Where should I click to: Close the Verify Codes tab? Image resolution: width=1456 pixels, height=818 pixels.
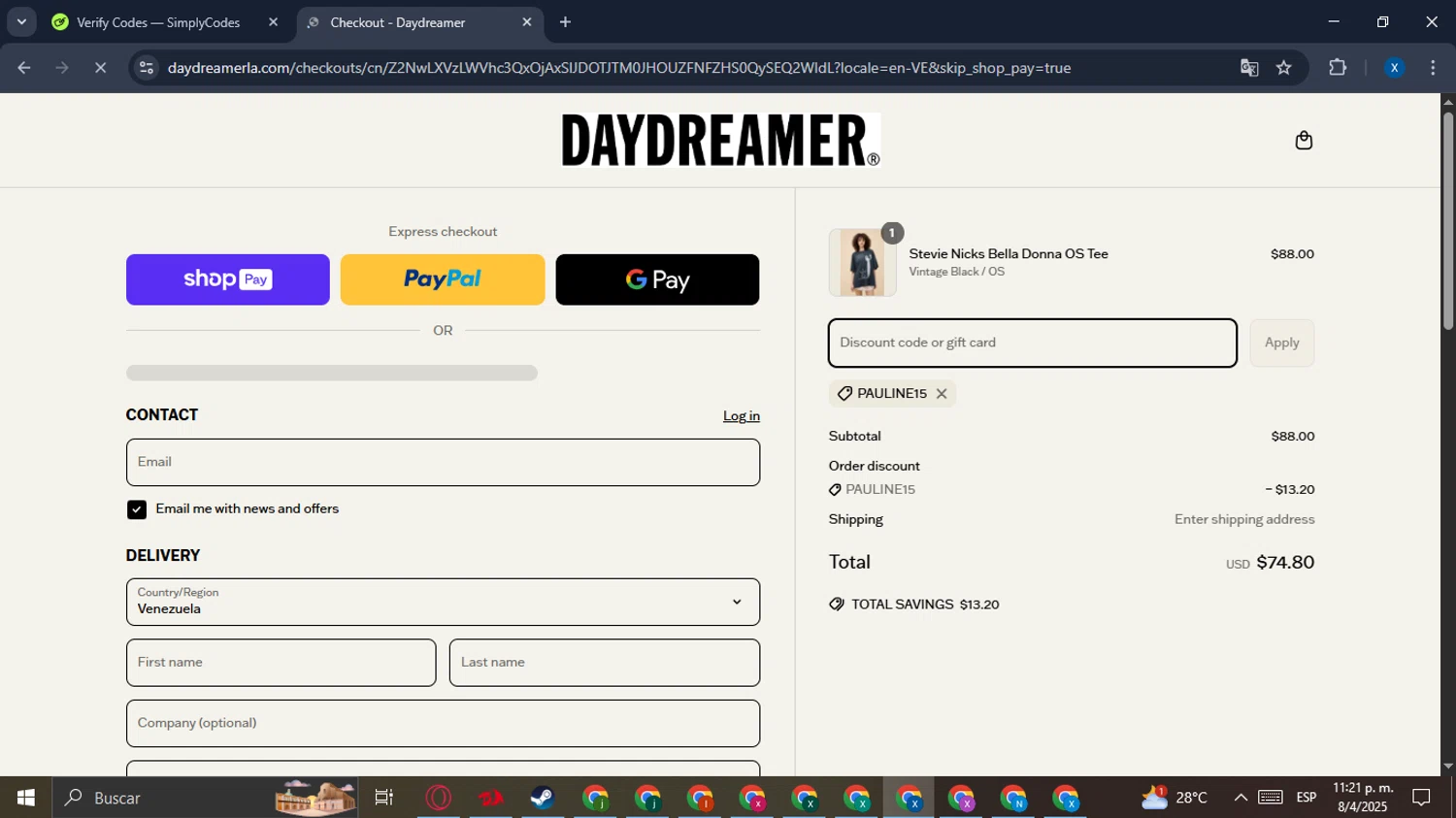pyautogui.click(x=273, y=22)
